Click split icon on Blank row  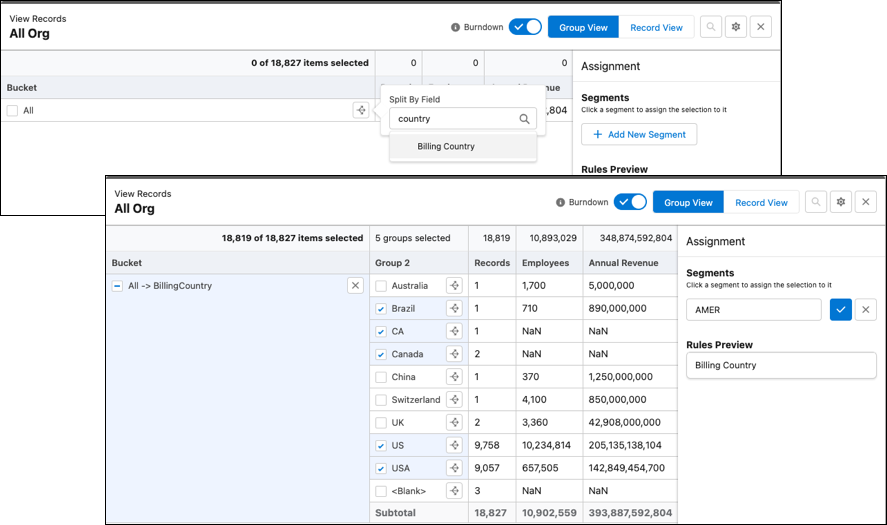[454, 490]
